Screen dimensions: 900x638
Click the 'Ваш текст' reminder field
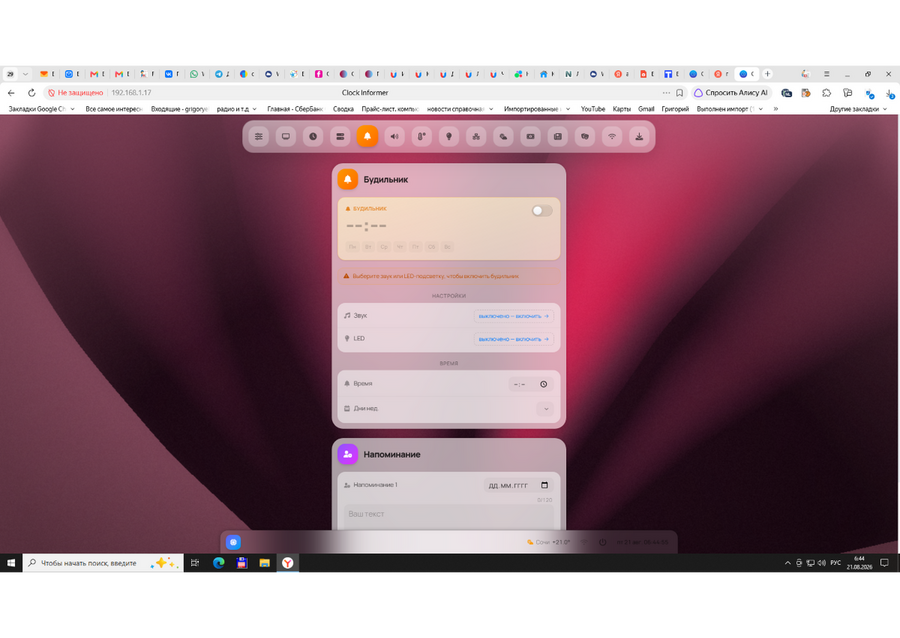click(449, 515)
